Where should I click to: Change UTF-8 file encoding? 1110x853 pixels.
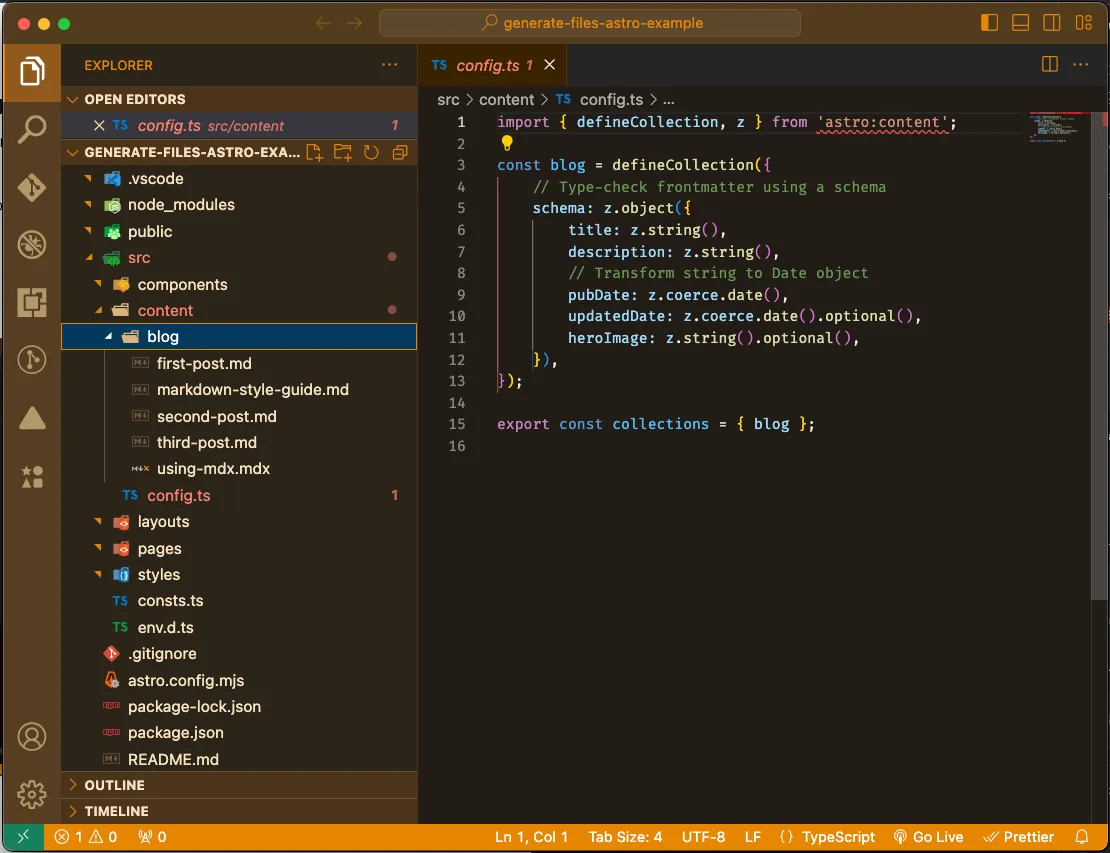pyautogui.click(x=703, y=837)
